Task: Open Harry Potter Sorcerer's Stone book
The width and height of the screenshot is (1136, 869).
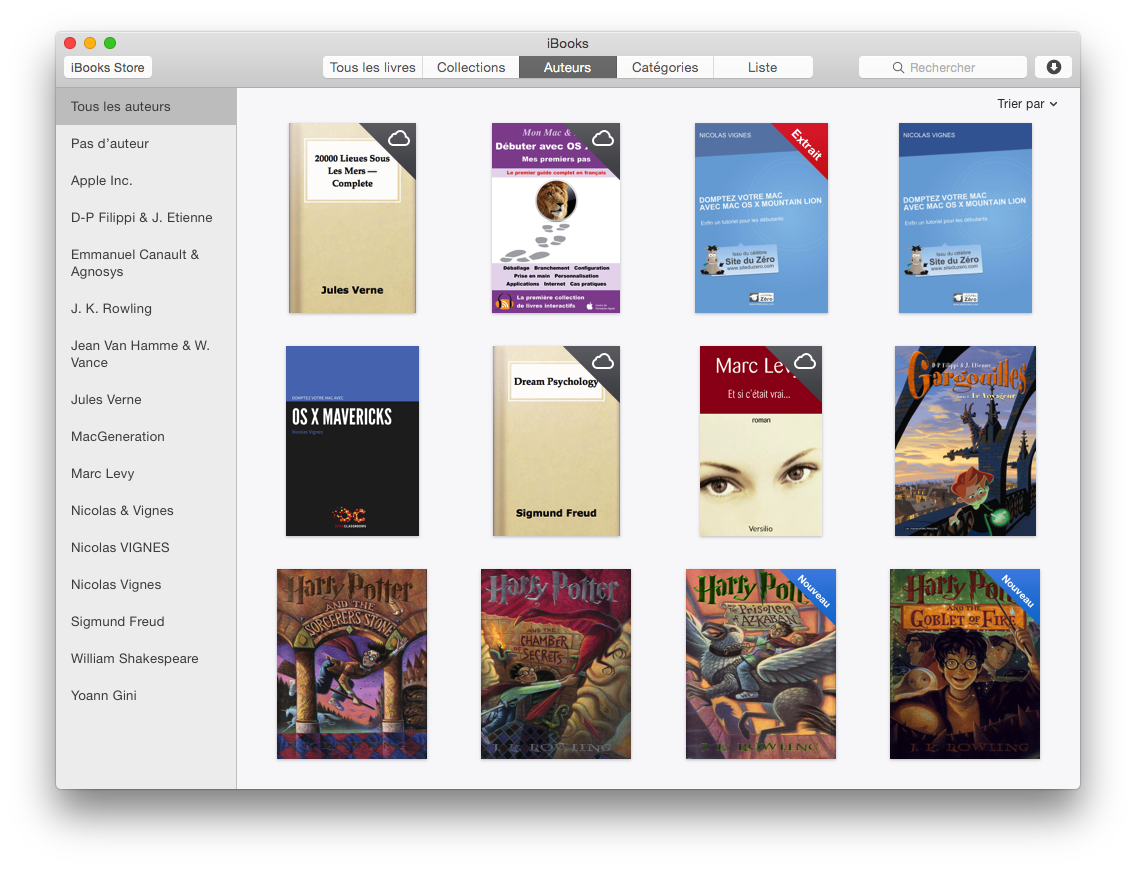Action: point(352,664)
